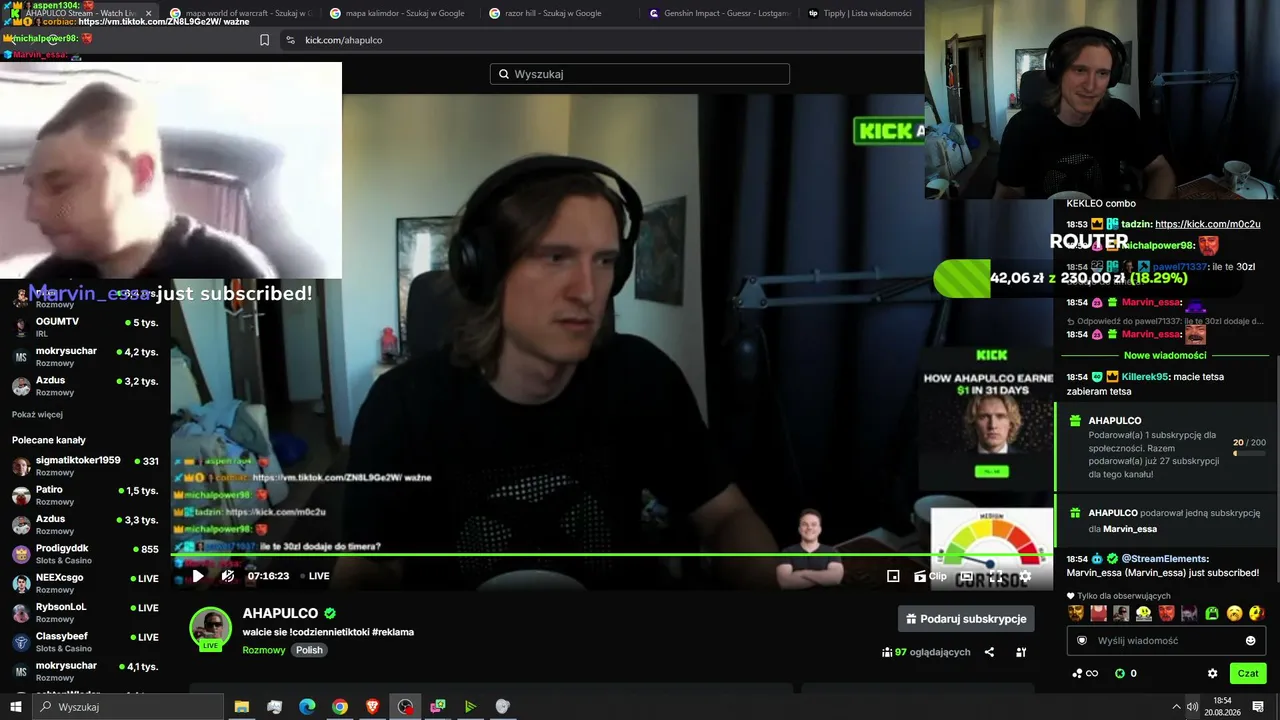Open the mini player icon left of Clip
The image size is (1280, 720).
pyautogui.click(x=893, y=576)
